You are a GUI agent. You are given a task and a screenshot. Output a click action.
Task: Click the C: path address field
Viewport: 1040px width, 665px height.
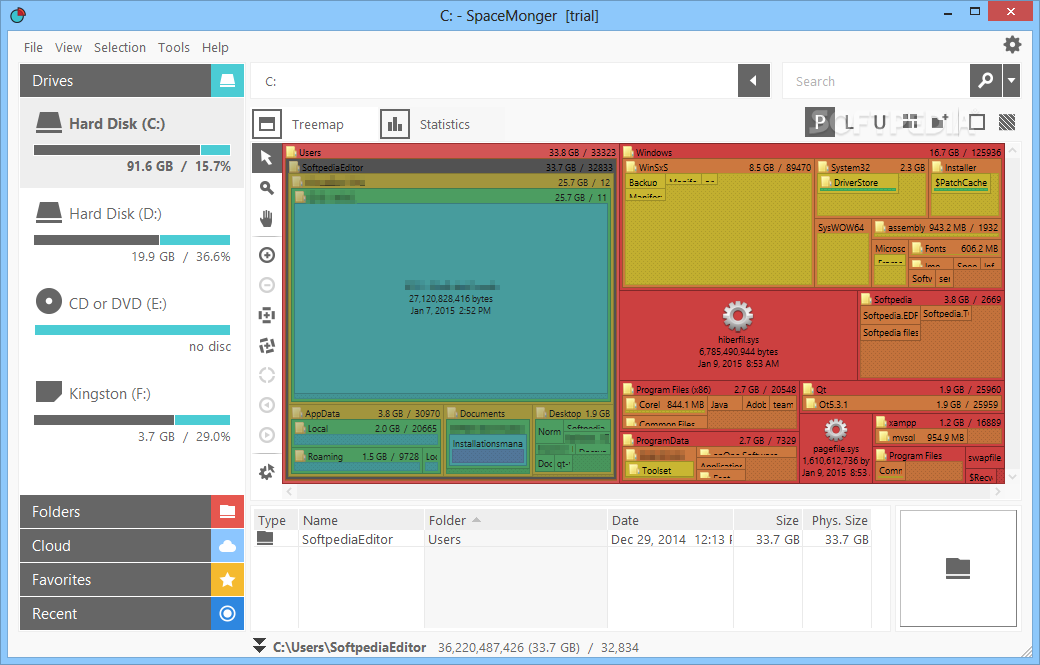(494, 81)
